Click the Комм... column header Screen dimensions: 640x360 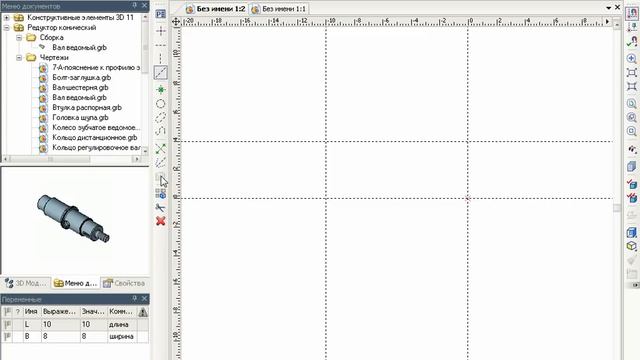pos(122,312)
